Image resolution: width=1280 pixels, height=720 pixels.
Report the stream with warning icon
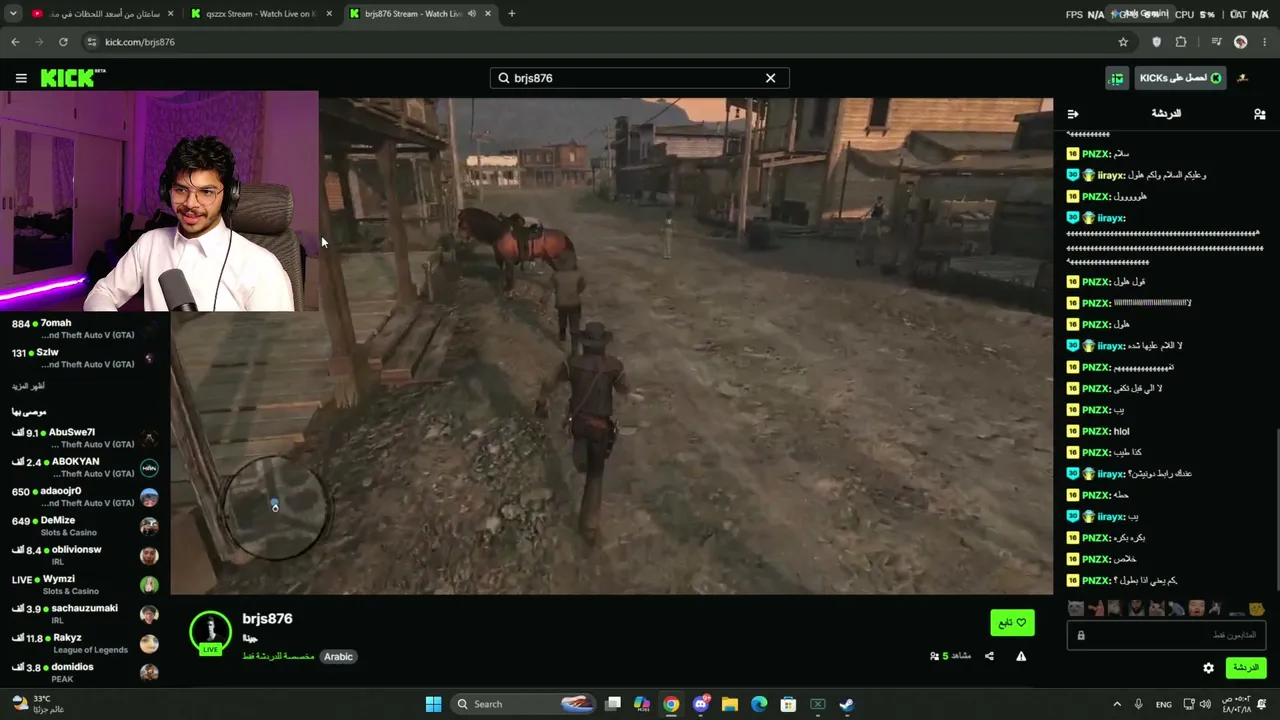tap(1021, 656)
